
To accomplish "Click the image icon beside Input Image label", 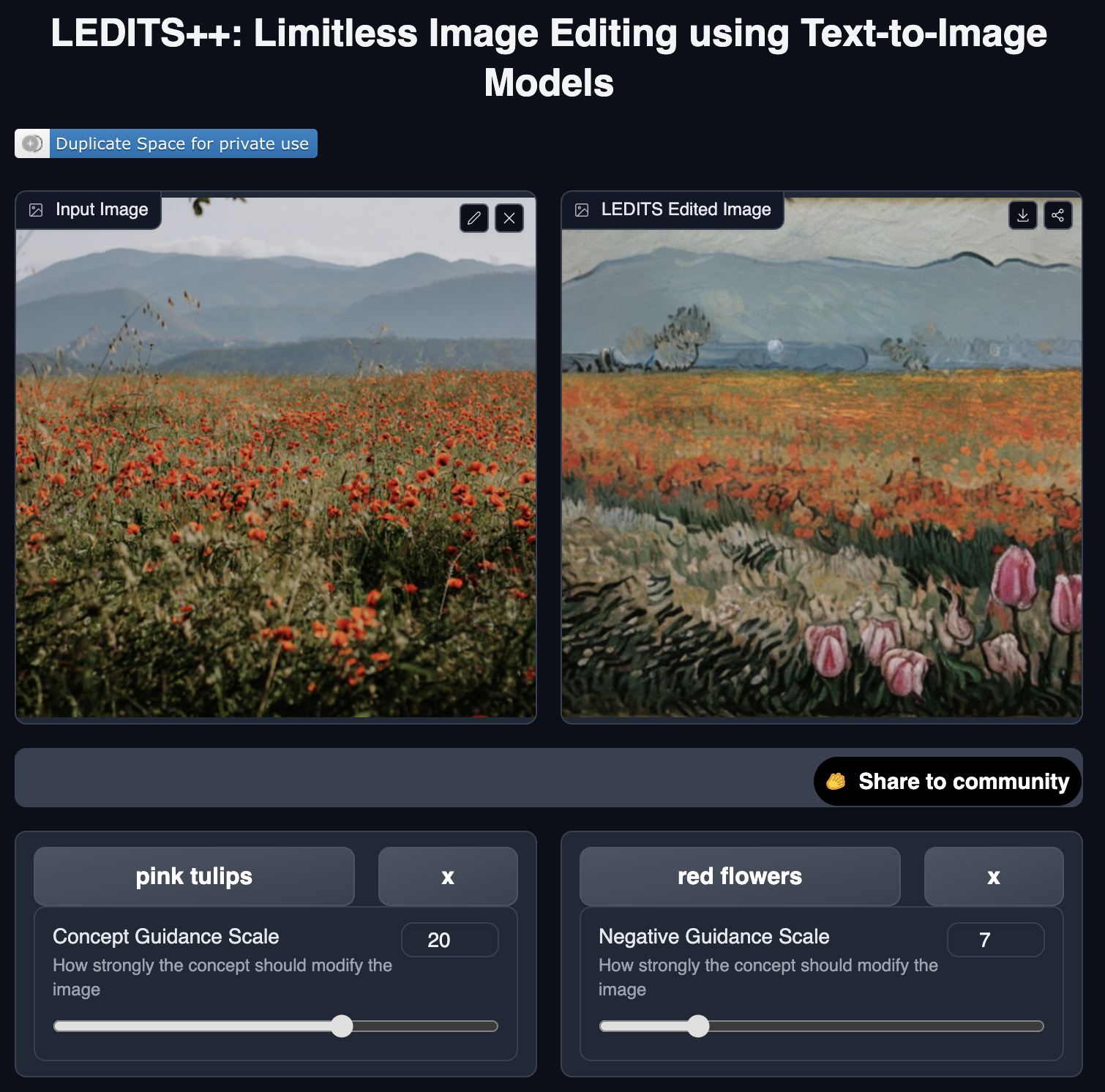I will pyautogui.click(x=36, y=210).
